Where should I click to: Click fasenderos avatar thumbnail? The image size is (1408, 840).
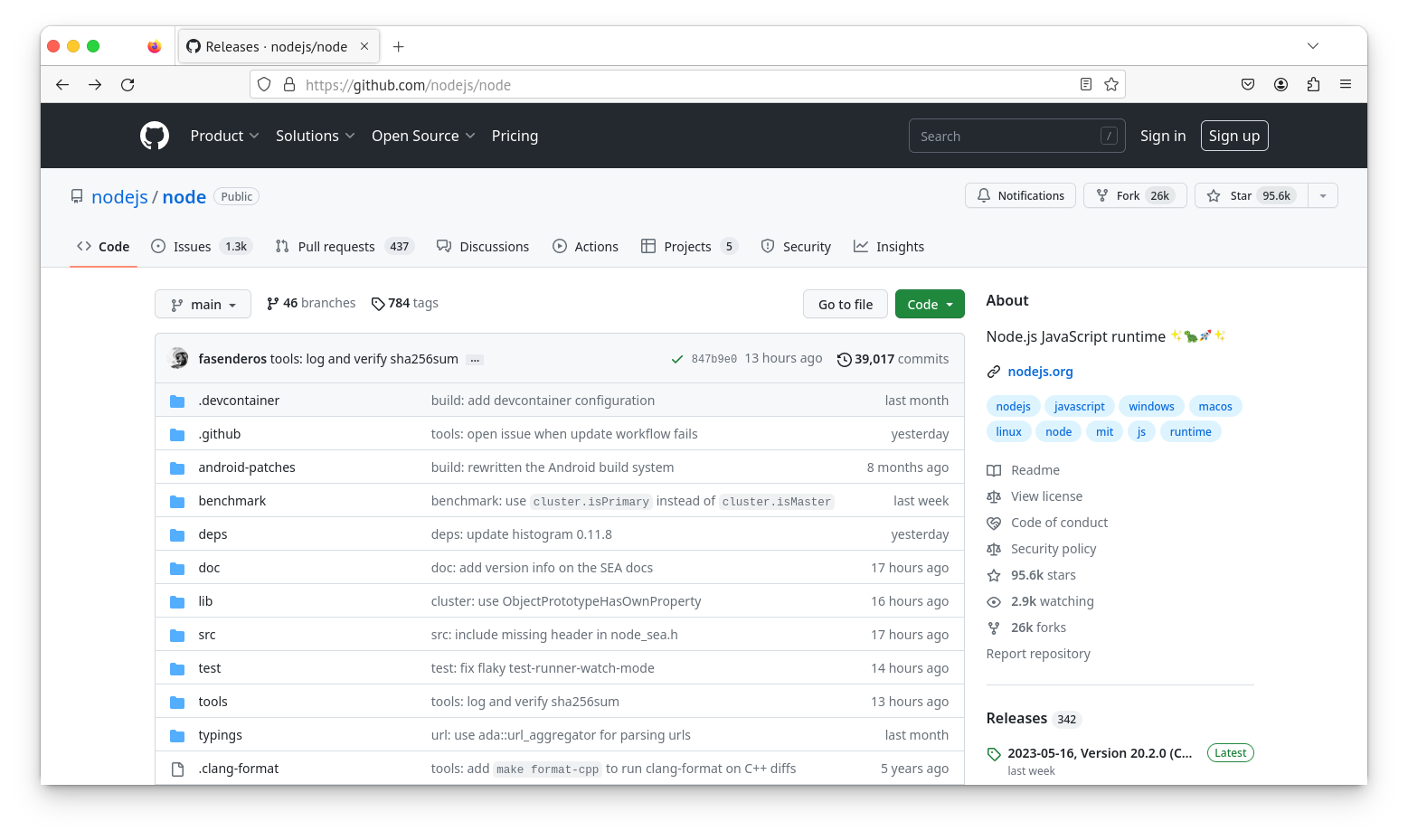[x=179, y=359]
